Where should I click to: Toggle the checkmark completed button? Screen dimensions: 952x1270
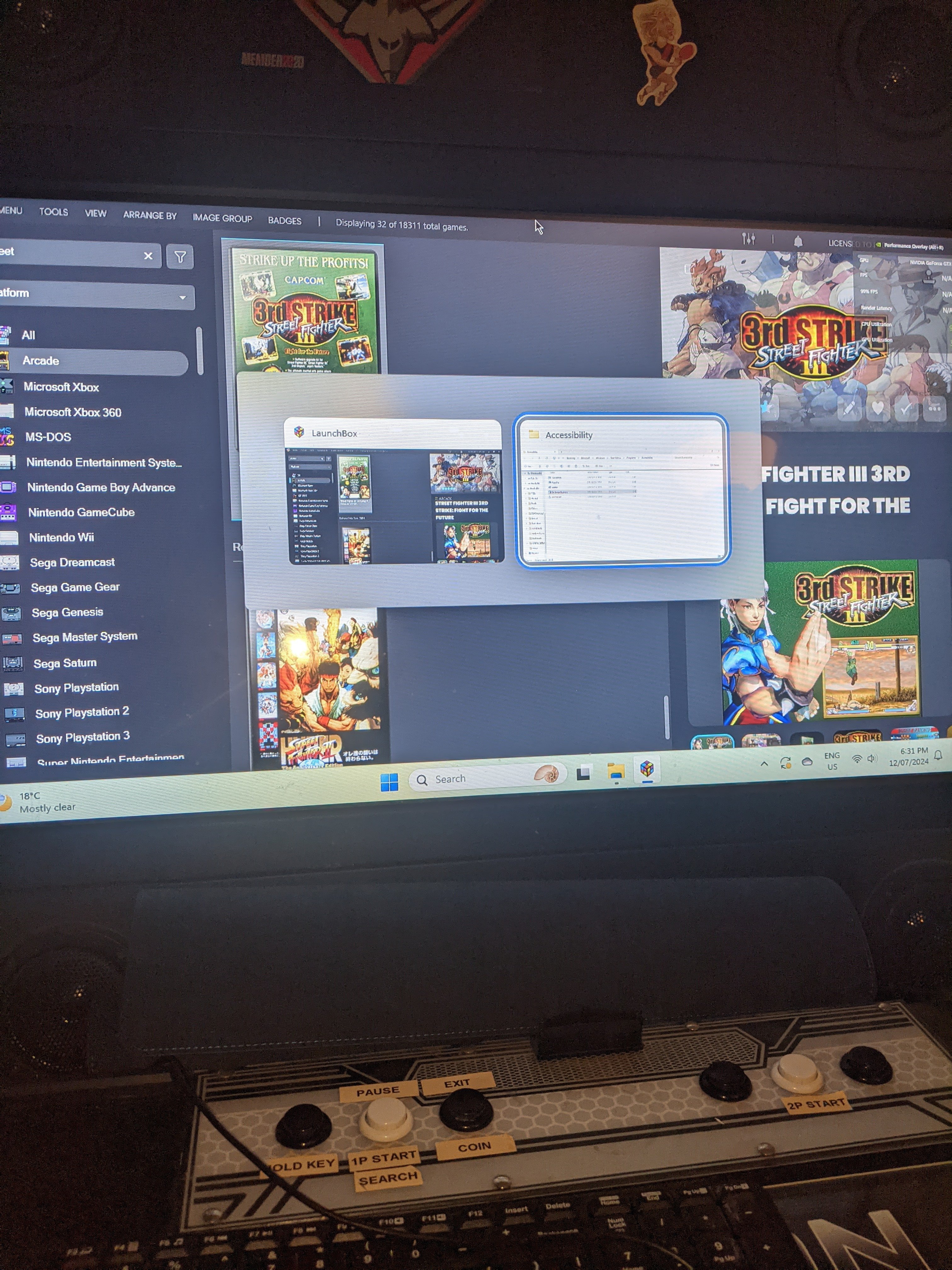coord(906,409)
